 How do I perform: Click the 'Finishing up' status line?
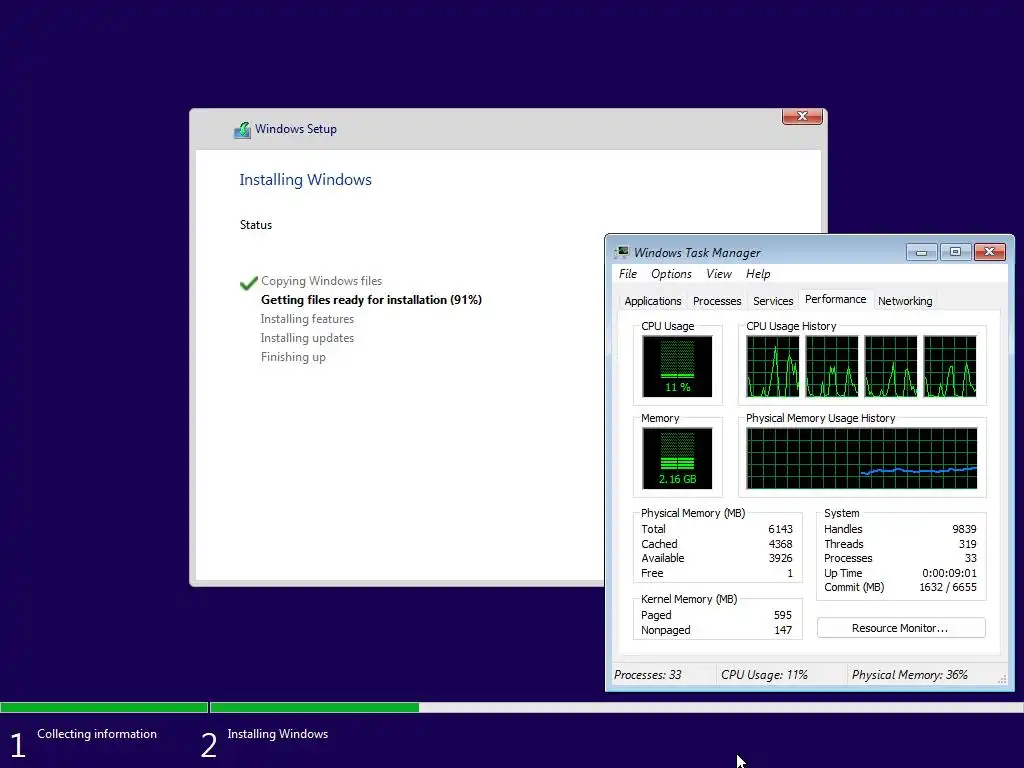point(293,357)
